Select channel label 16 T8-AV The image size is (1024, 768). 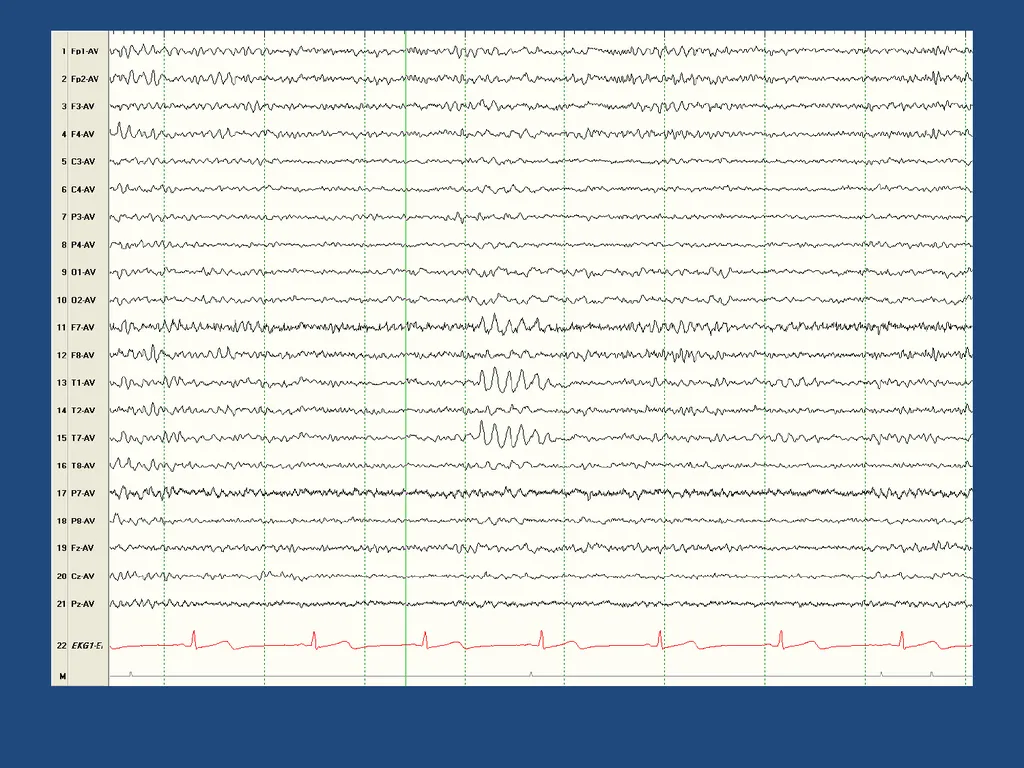click(75, 466)
